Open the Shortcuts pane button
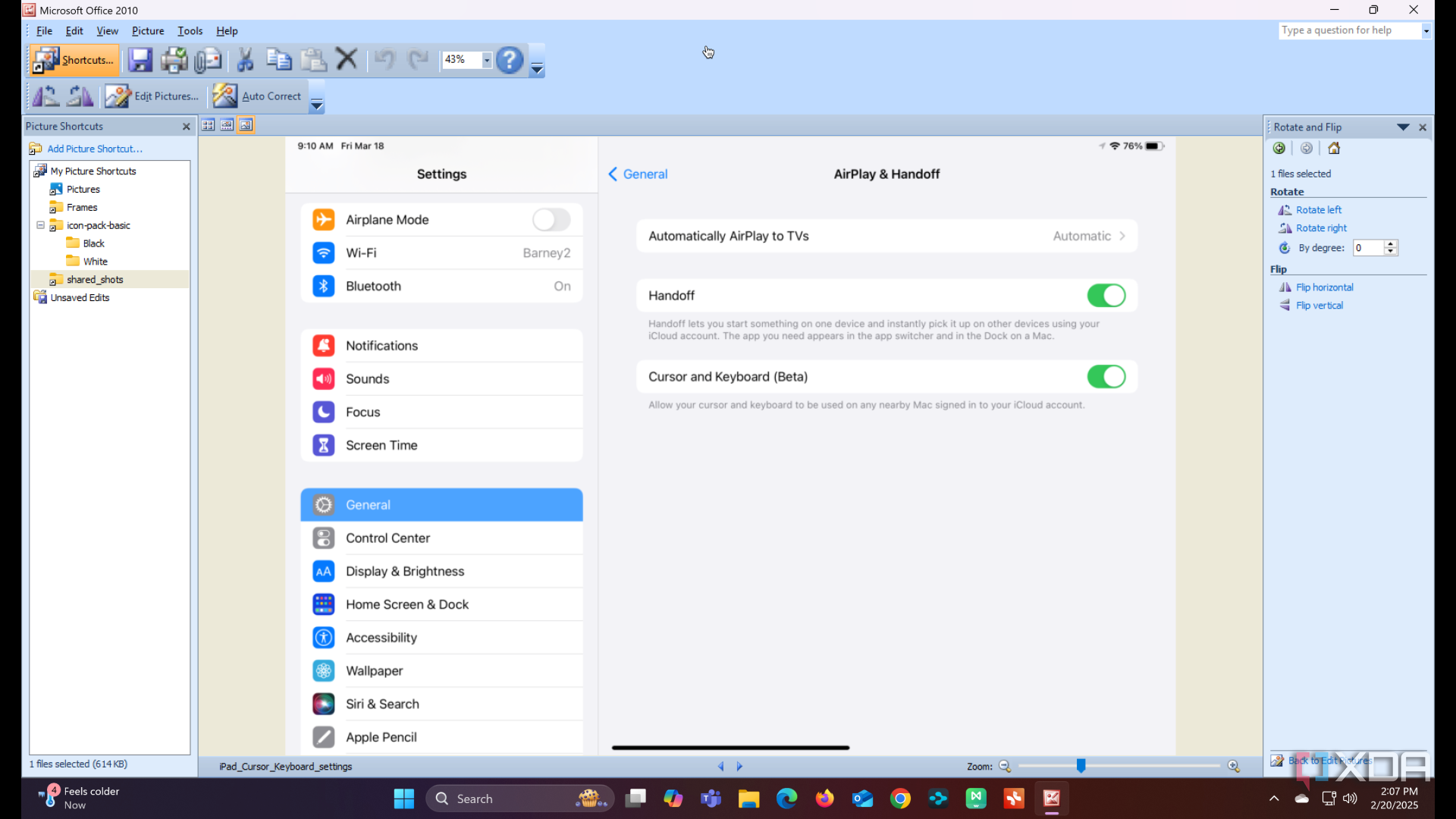1456x819 pixels. click(74, 60)
